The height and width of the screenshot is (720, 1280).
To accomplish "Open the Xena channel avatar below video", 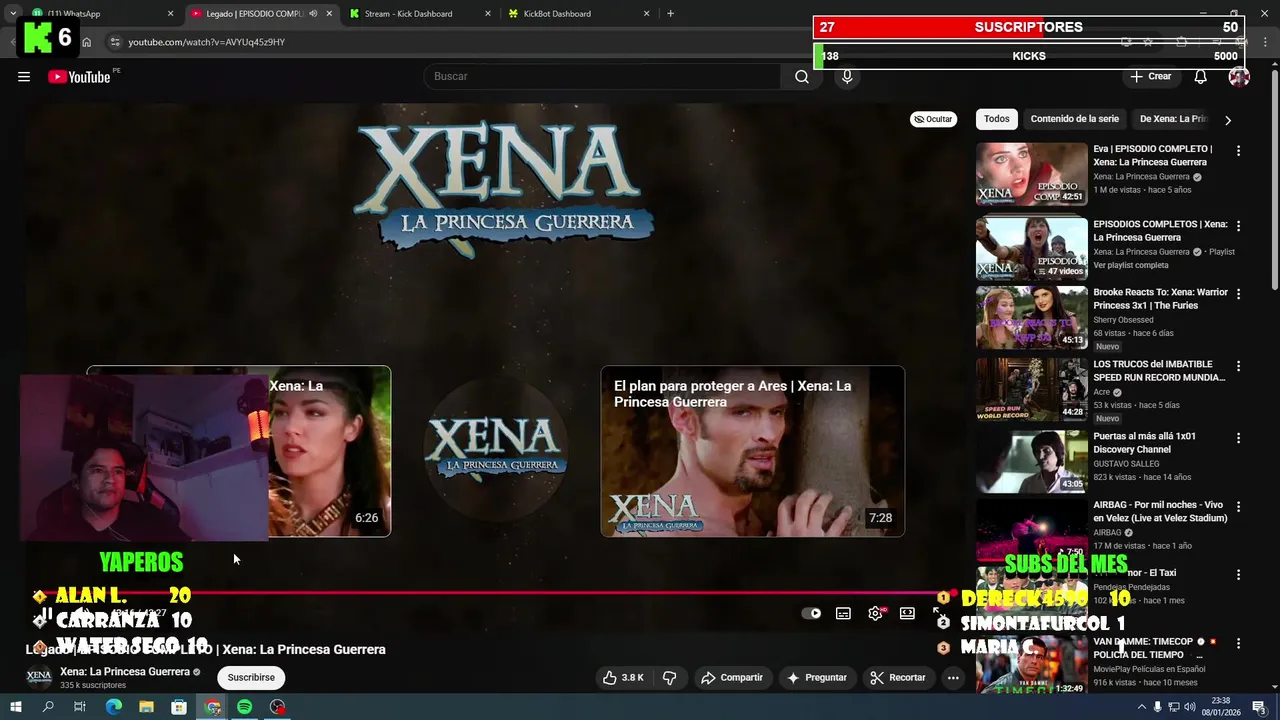I will [39, 678].
